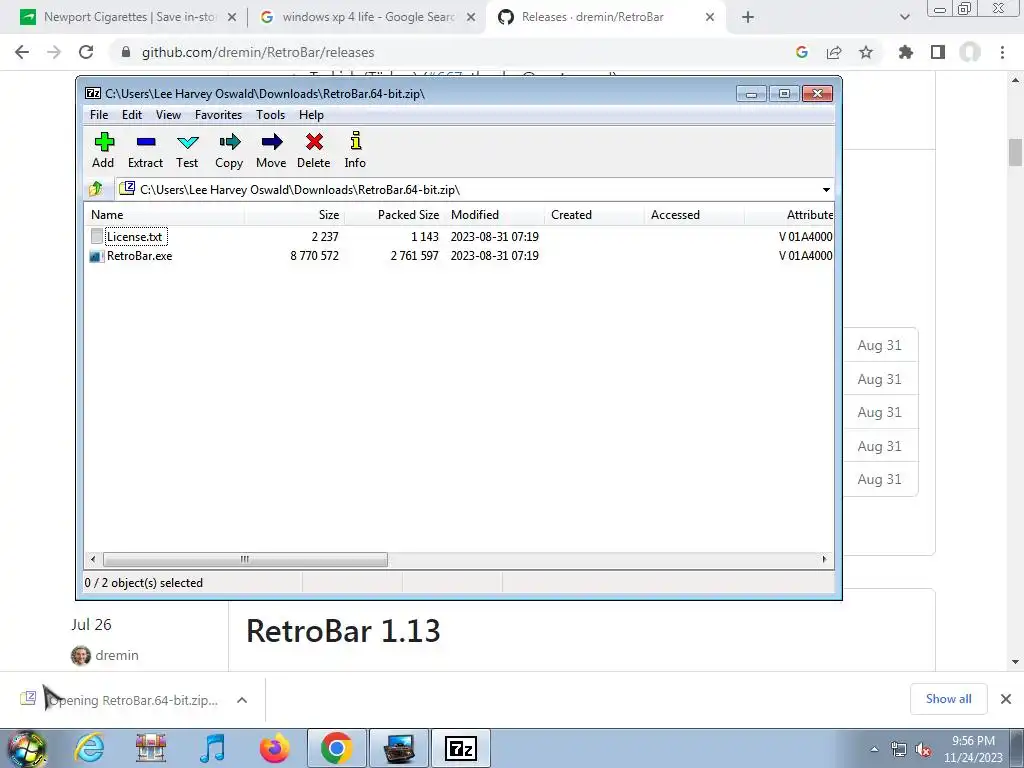The height and width of the screenshot is (768, 1024).
Task: Click 7-Zip horizontal scrollbar thumb
Action: (245, 560)
